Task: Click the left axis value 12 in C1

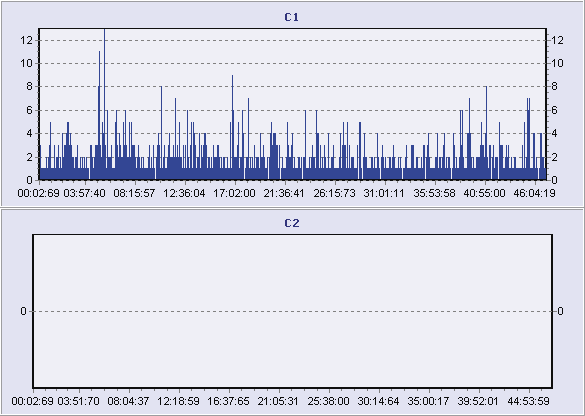Action: [27, 40]
